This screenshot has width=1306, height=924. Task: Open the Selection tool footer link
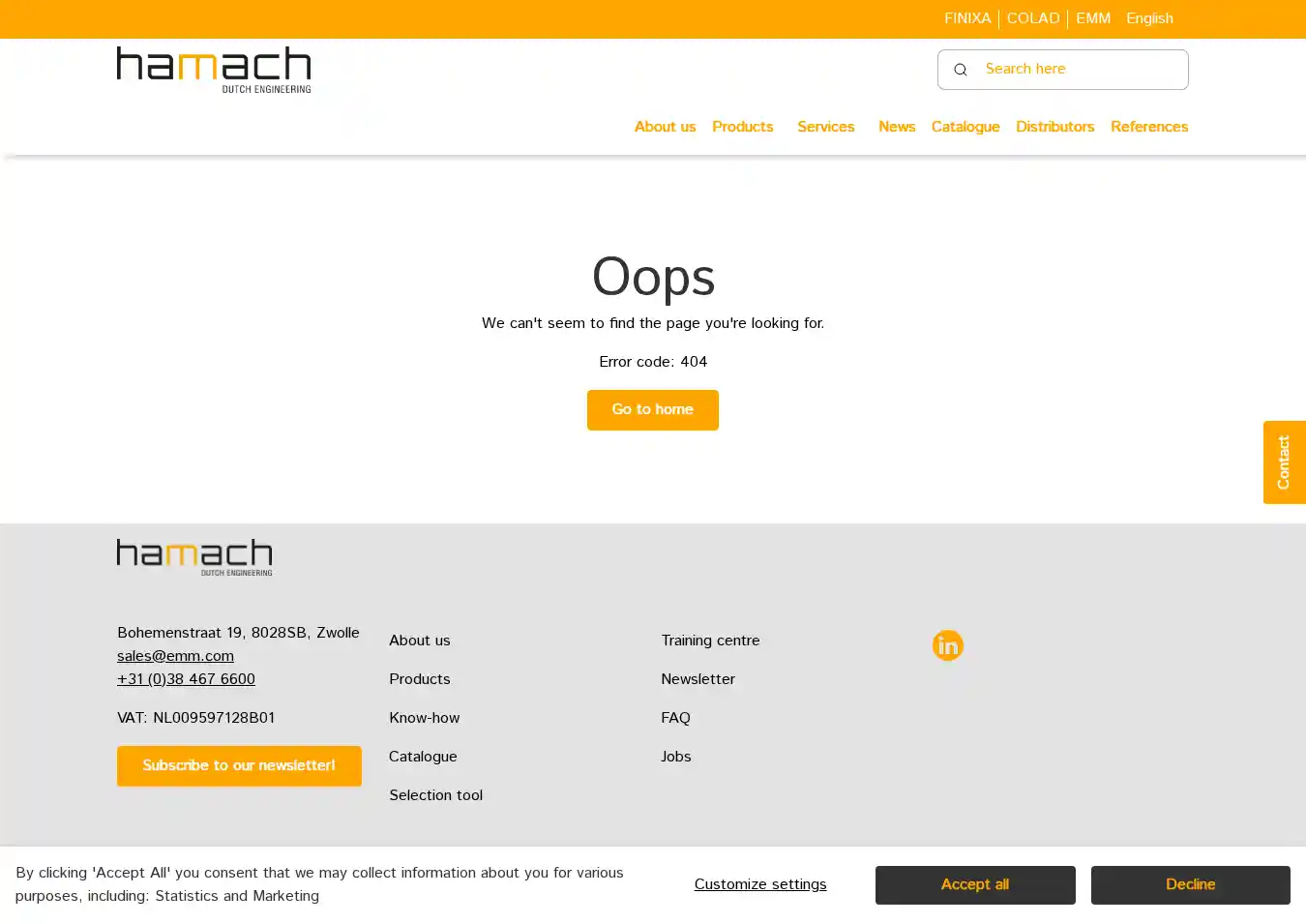(435, 795)
